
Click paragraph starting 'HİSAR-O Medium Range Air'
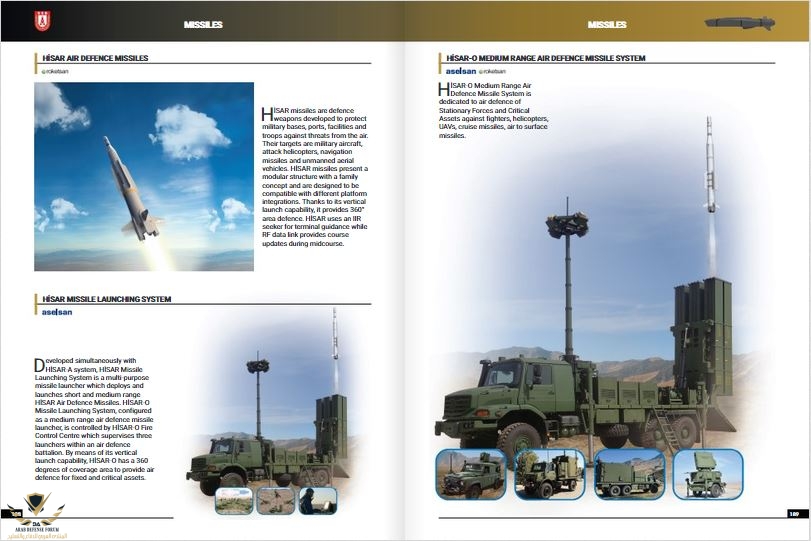[x=493, y=110]
